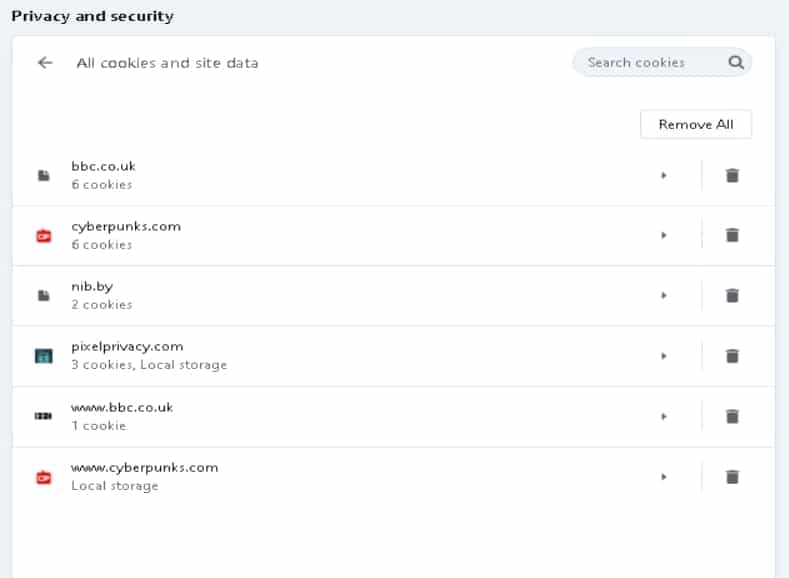789x578 pixels.
Task: Delete bbc.co.uk cookies with trash icon
Action: pyautogui.click(x=732, y=176)
